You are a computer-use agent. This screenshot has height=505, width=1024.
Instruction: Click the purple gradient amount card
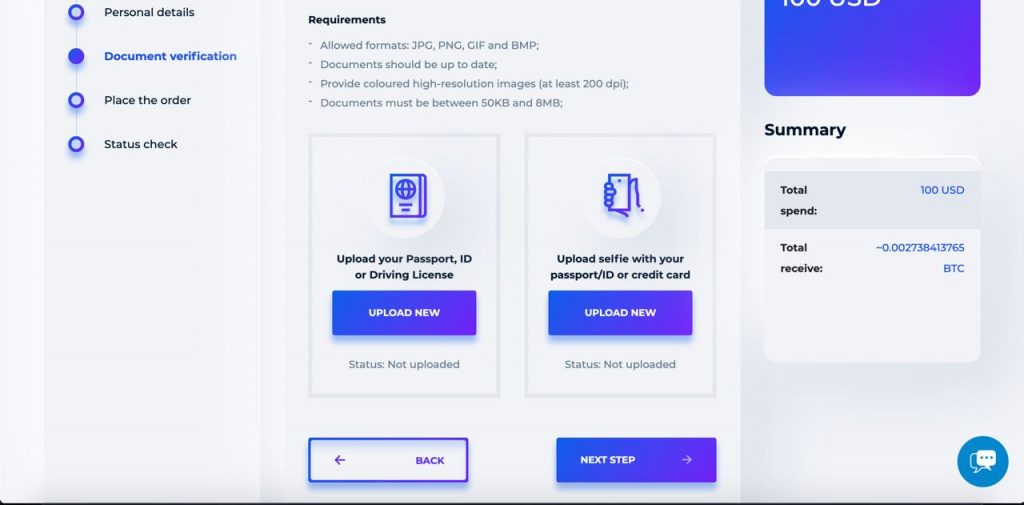coord(872,46)
